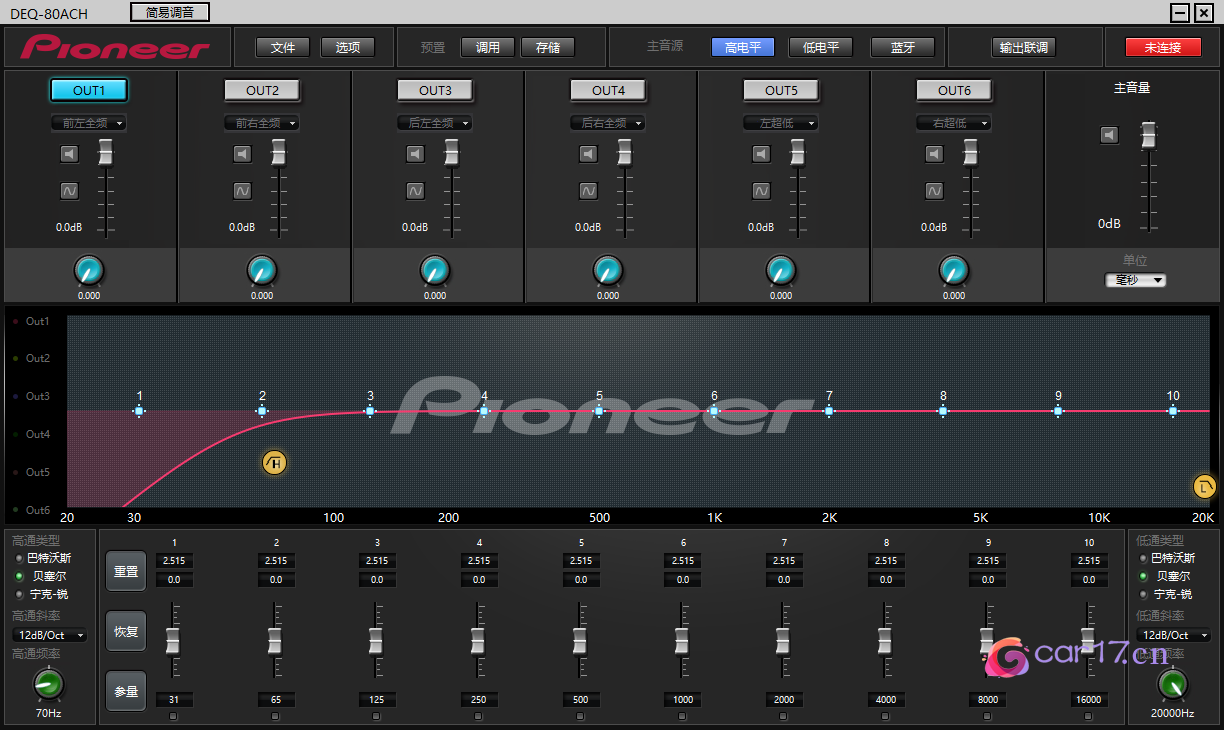Mute the OUT2 channel speaker icon

(242, 154)
